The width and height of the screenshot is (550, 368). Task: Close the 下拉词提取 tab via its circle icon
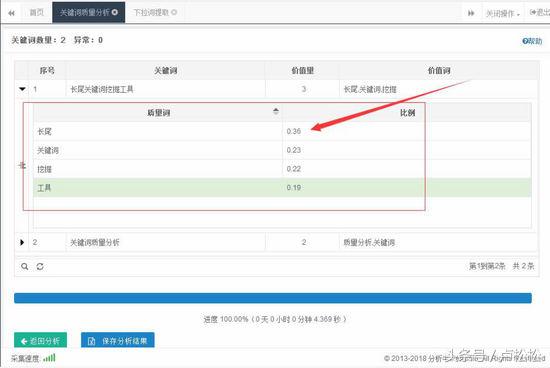pos(174,12)
